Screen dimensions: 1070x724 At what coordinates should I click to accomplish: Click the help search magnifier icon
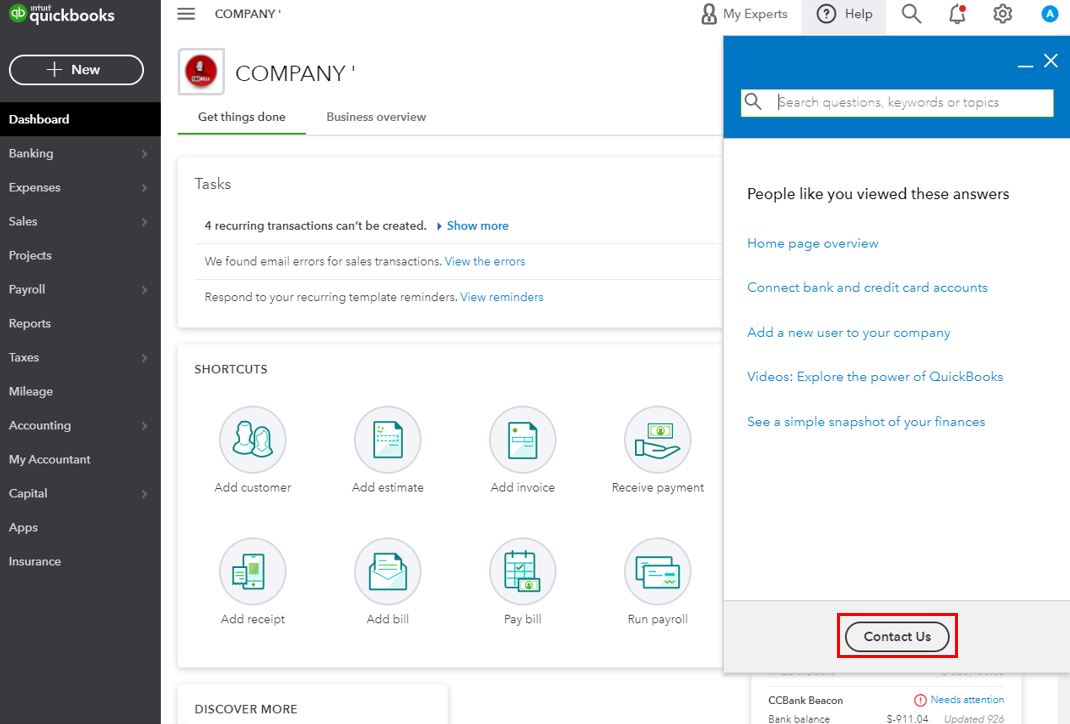[753, 102]
